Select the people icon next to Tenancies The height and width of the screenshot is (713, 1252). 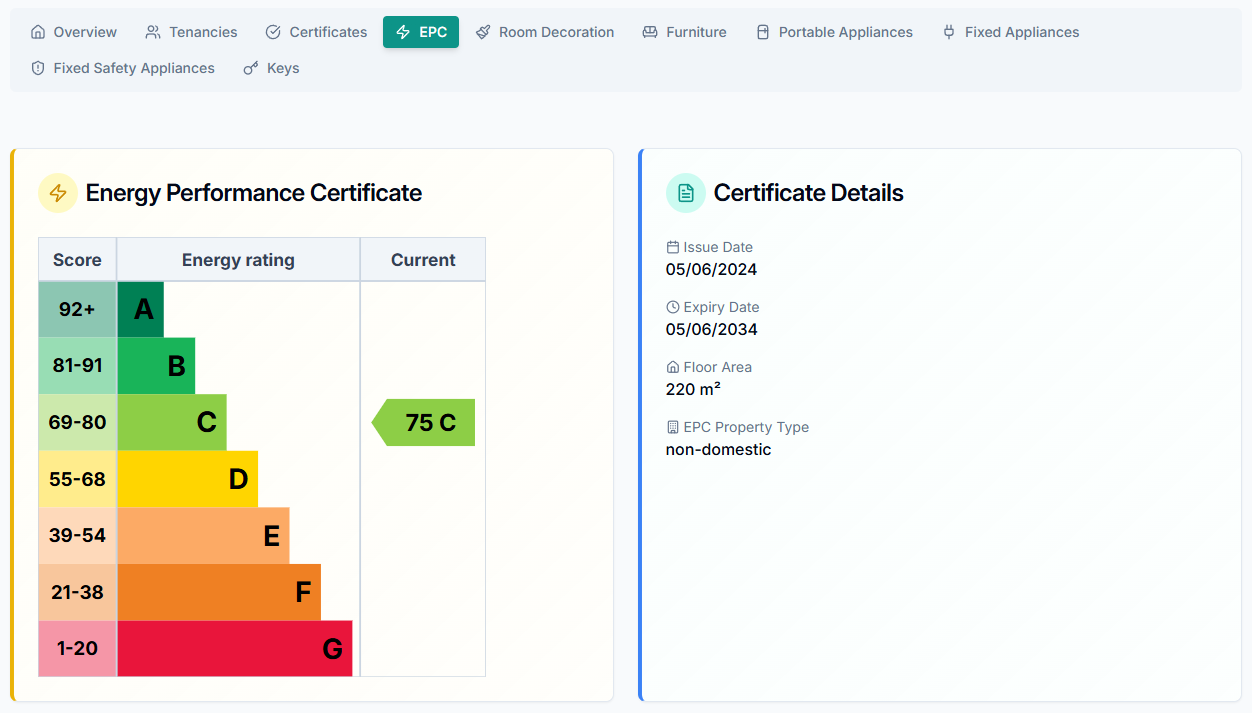(154, 31)
